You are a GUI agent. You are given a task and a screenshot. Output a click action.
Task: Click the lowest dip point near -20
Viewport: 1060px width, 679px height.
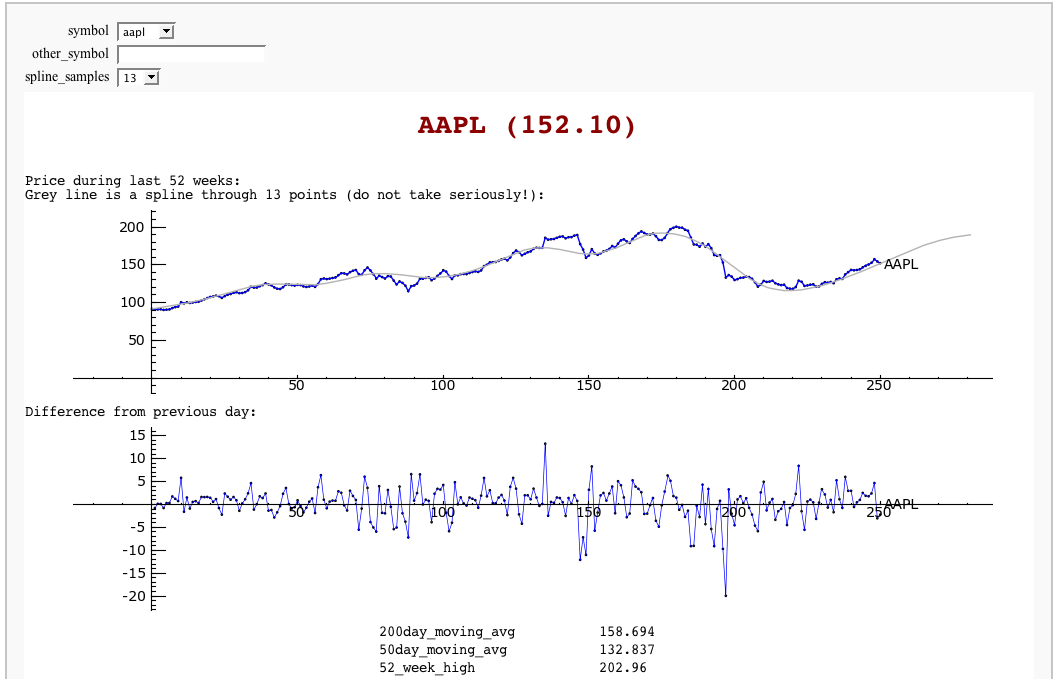pyautogui.click(x=726, y=596)
